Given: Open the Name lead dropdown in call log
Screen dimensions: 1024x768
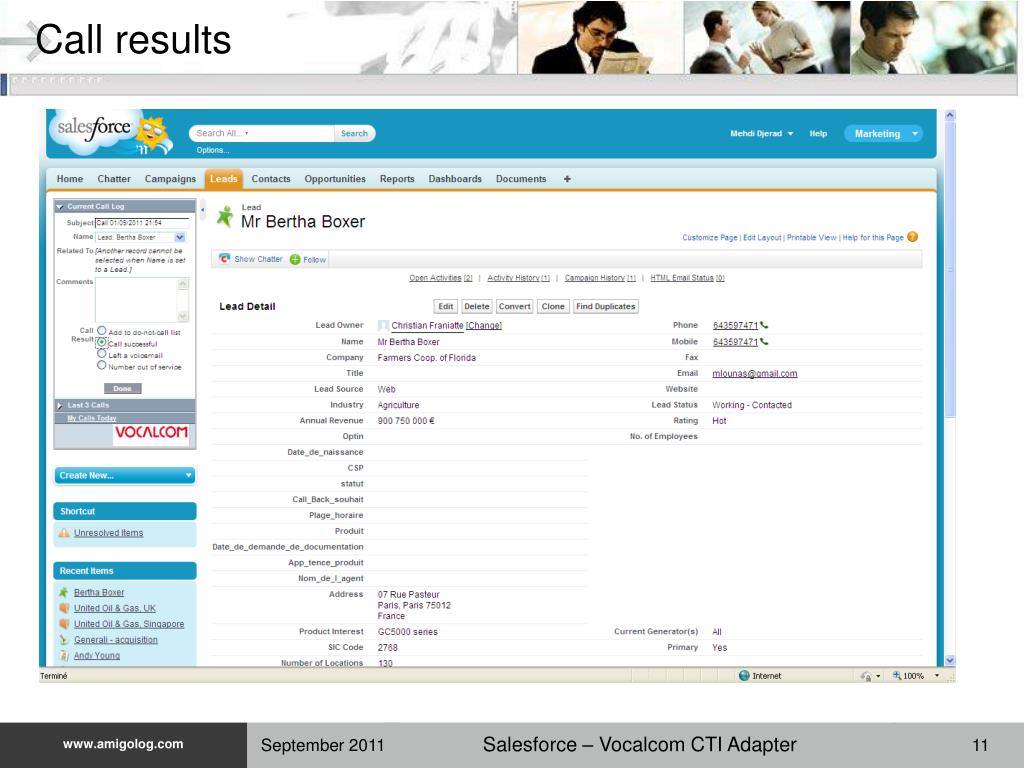Looking at the screenshot, I should pos(180,237).
